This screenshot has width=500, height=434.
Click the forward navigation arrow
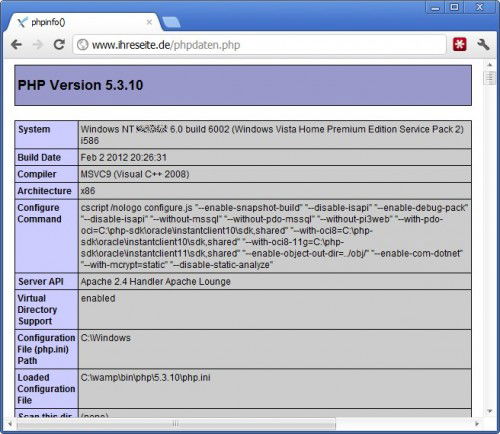coord(38,44)
